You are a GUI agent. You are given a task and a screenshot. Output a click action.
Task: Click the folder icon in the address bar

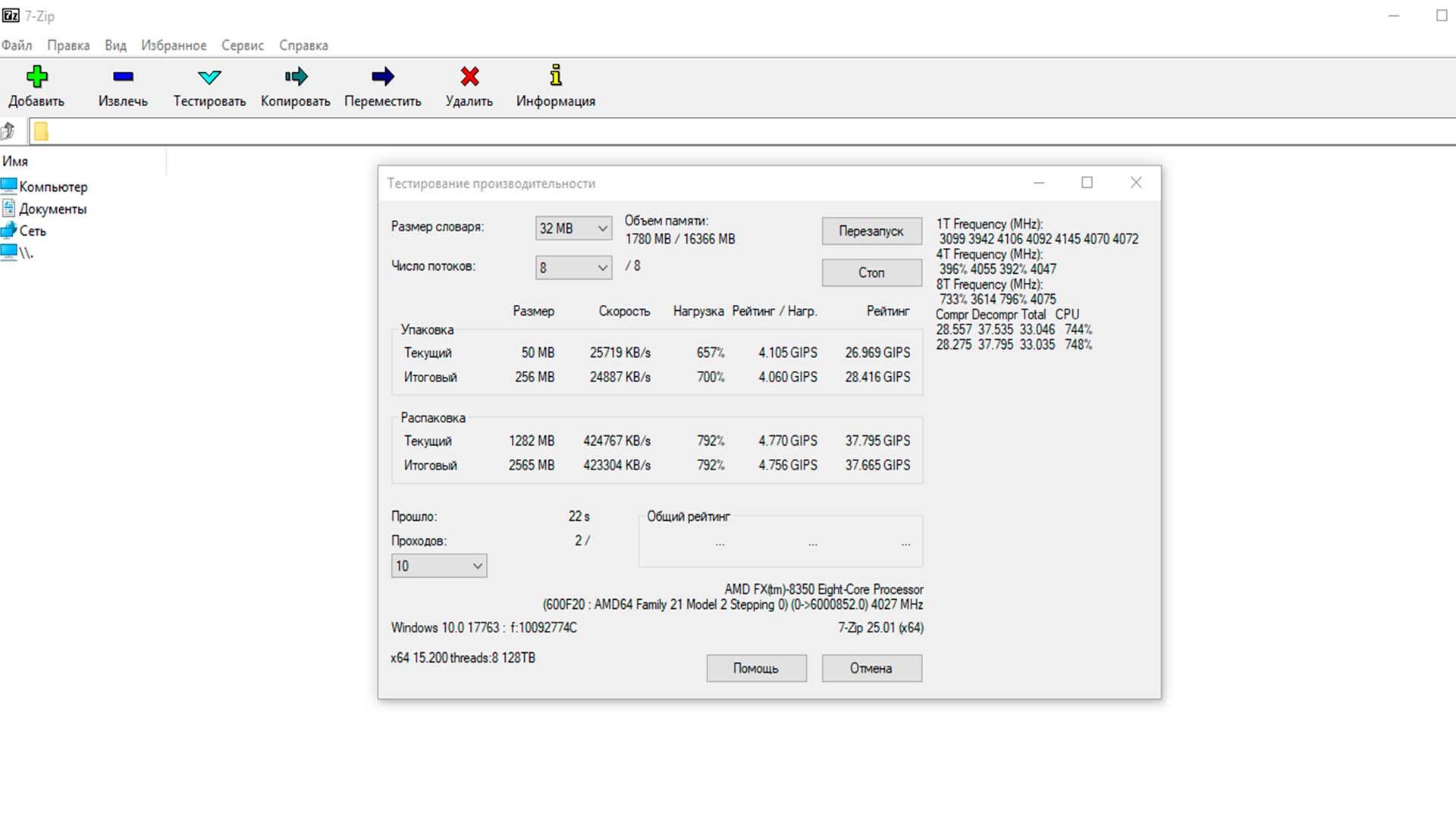42,130
